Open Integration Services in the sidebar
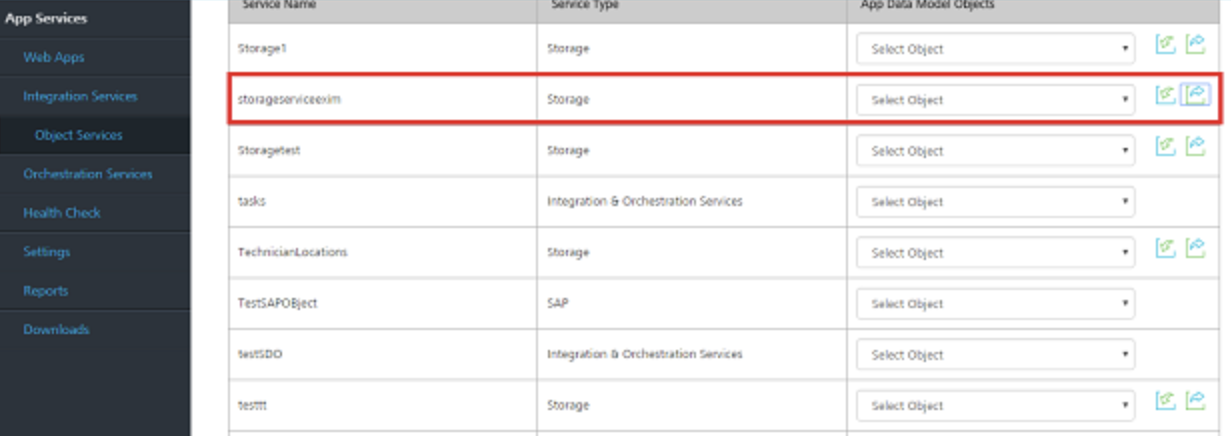 pos(80,97)
